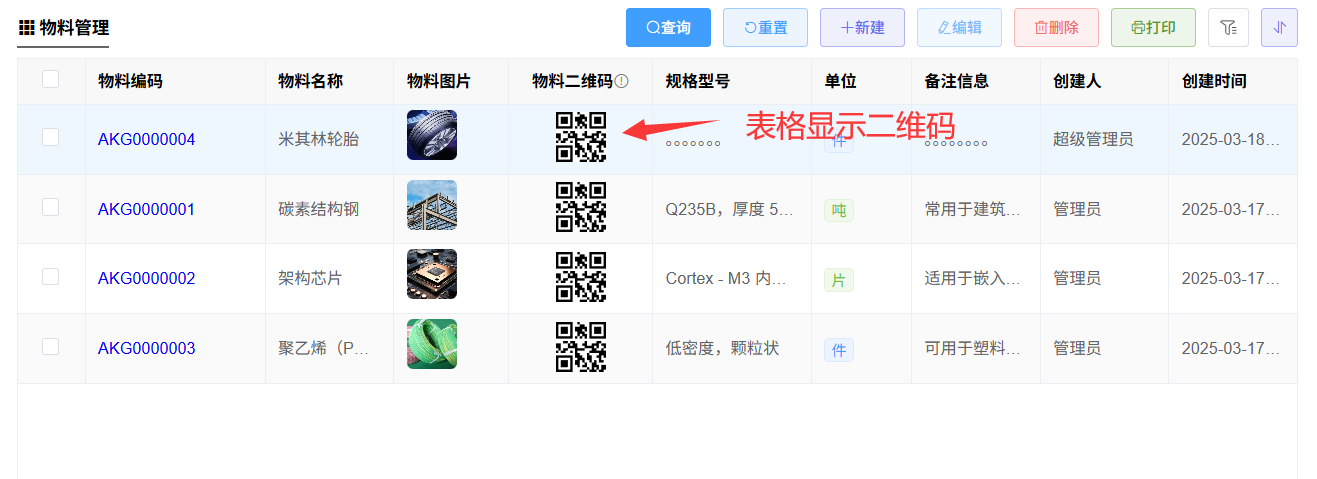Click the tire thumbnail image for 米其林轮胎

tap(432, 135)
